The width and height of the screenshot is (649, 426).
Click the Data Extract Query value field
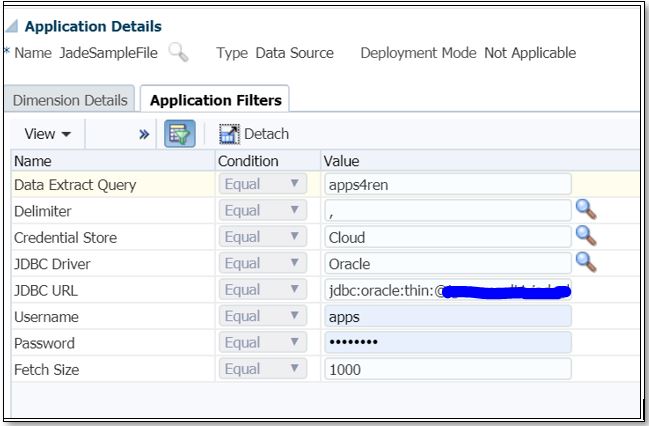point(447,184)
